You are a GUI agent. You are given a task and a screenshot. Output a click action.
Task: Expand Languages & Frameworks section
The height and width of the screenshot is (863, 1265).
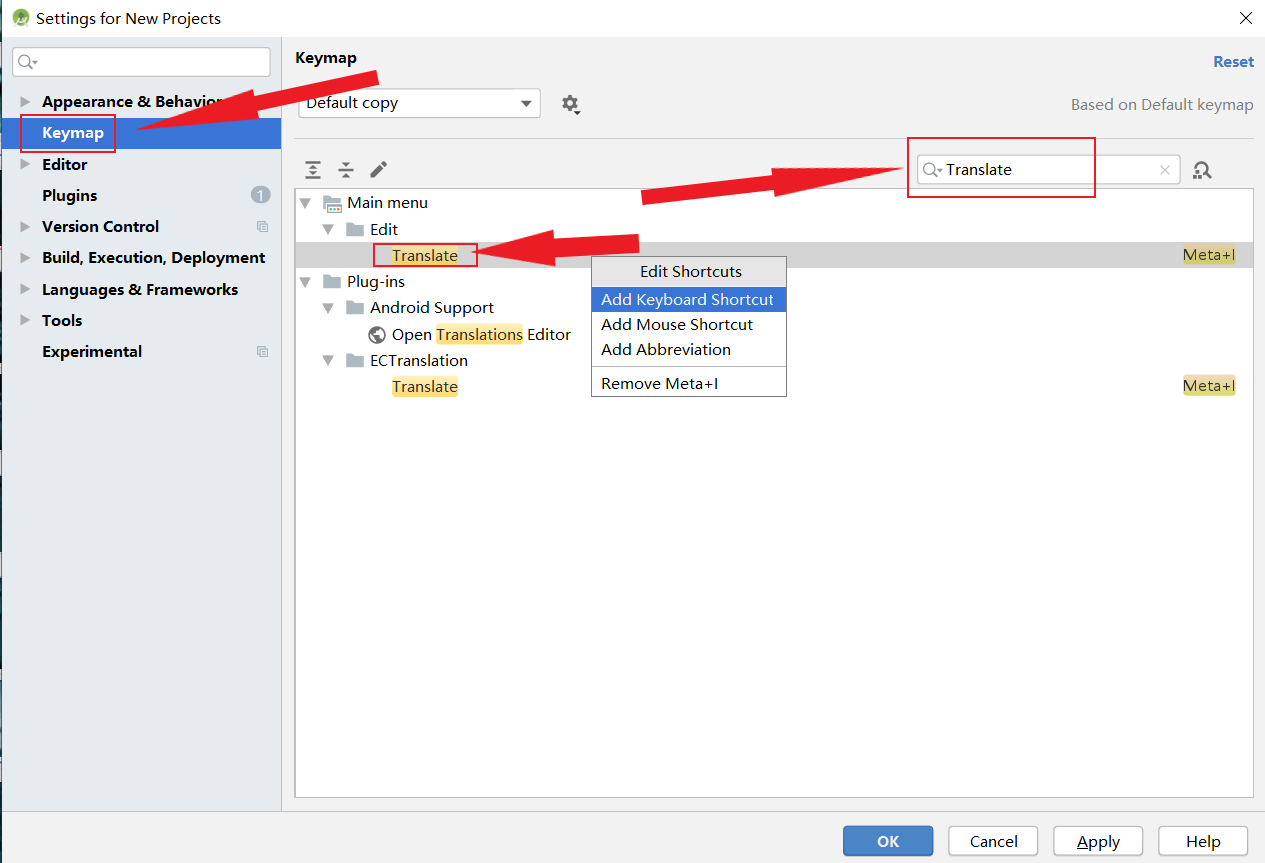pos(25,290)
